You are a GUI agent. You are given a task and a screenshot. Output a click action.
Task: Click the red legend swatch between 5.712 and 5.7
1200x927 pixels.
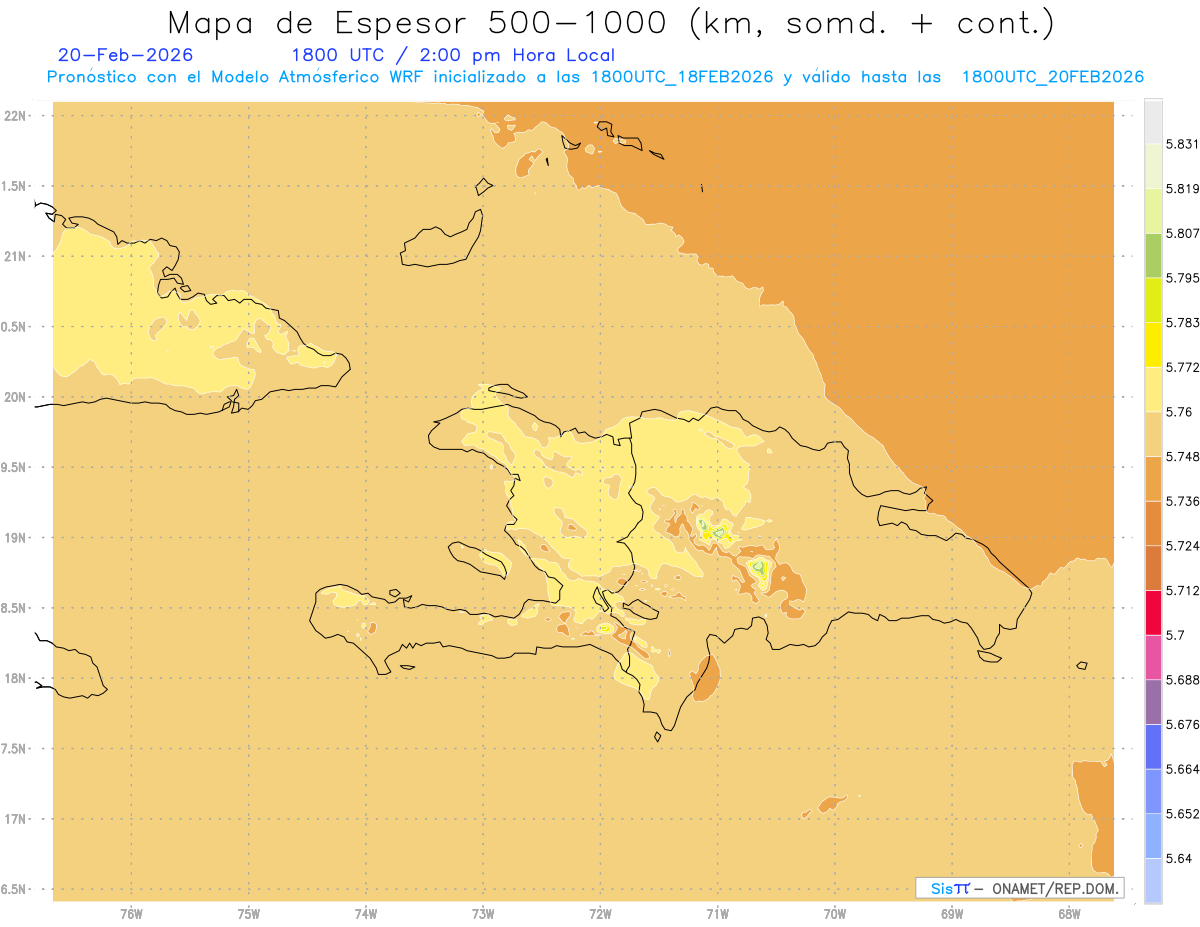pyautogui.click(x=1153, y=612)
